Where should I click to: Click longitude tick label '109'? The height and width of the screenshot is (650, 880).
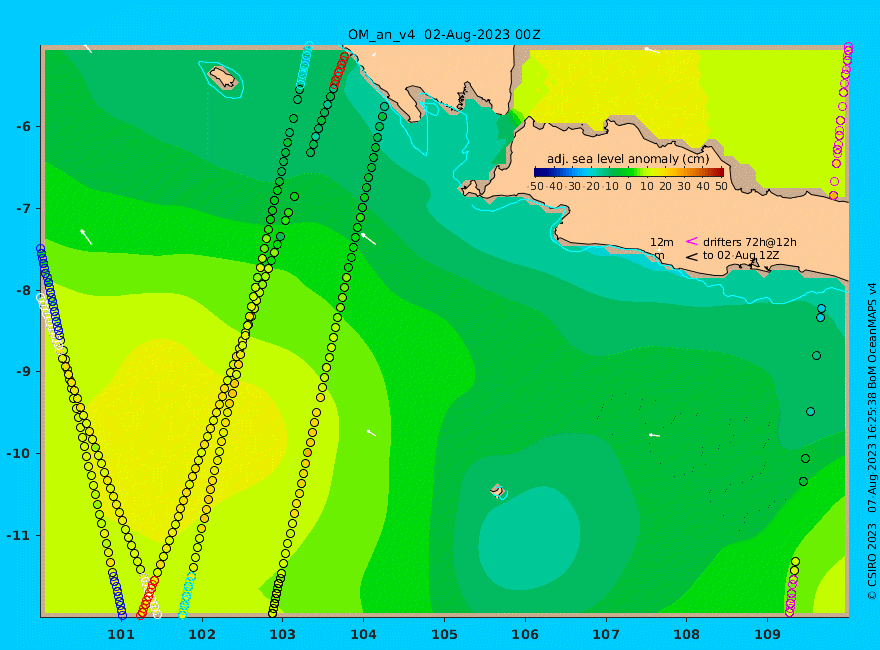768,635
